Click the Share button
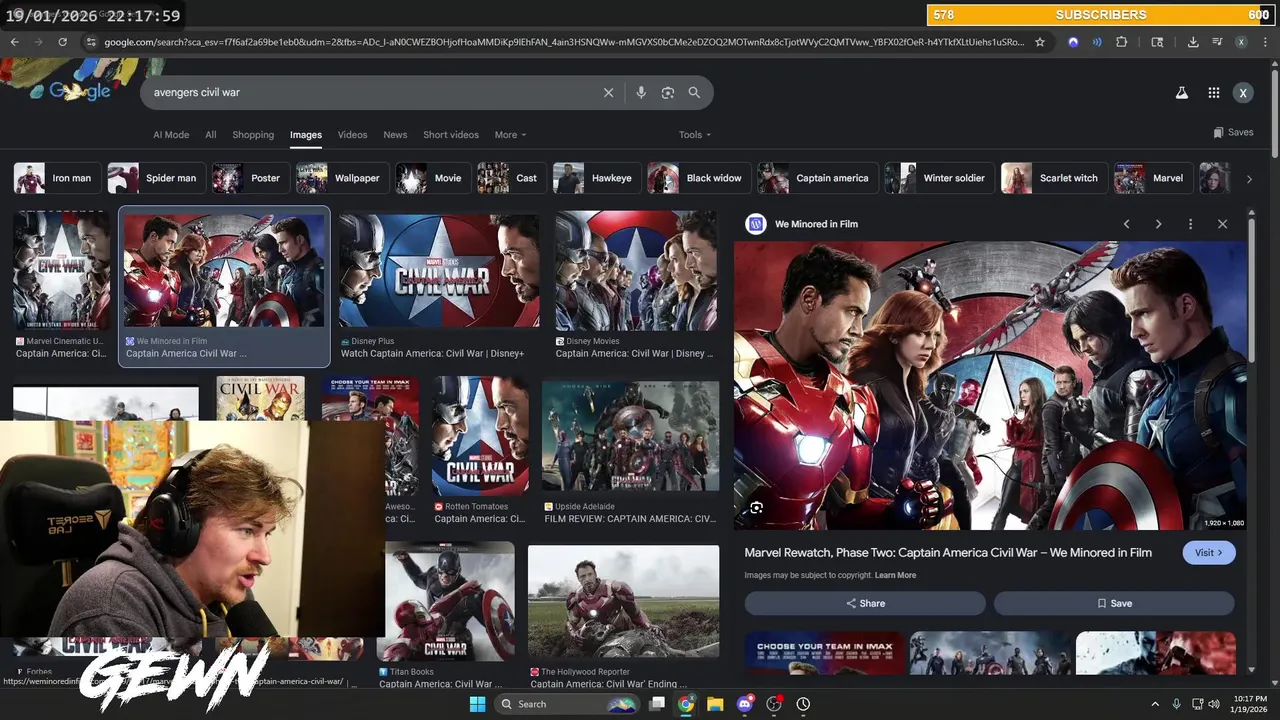Image resolution: width=1280 pixels, height=720 pixels. click(x=865, y=603)
